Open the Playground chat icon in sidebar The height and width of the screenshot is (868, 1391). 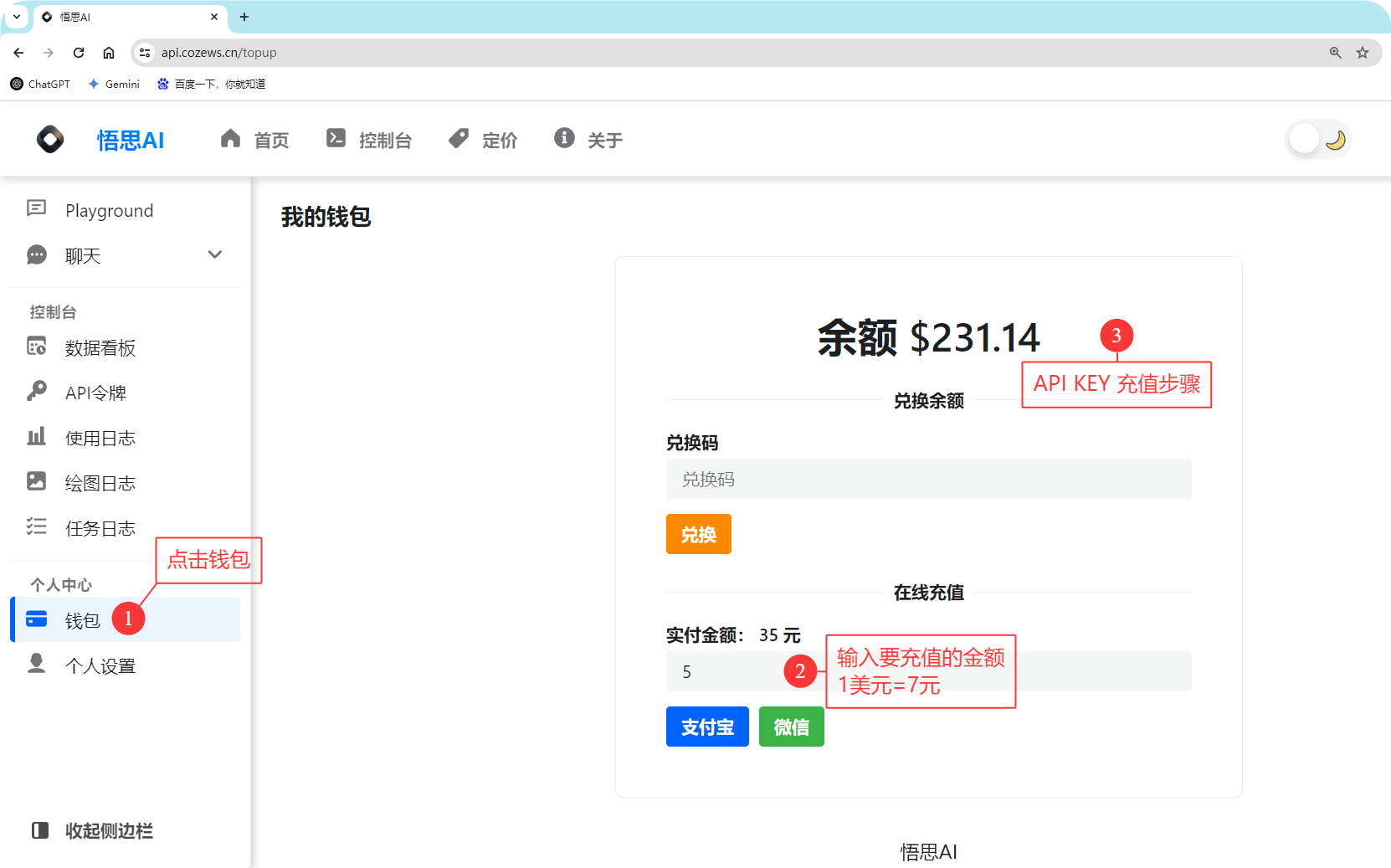(37, 208)
